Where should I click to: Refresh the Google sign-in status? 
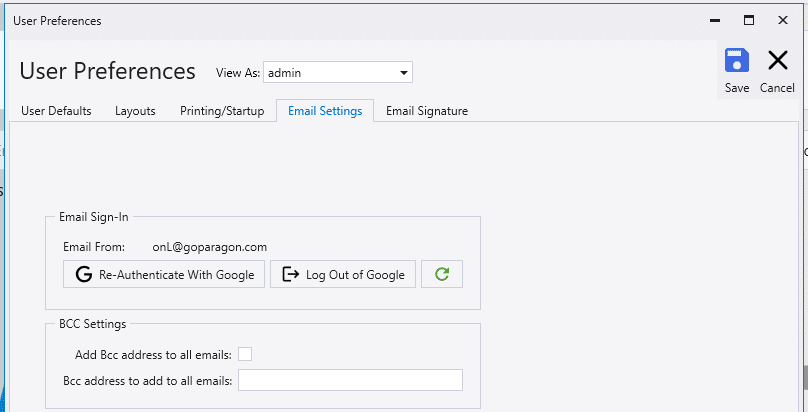(x=442, y=274)
